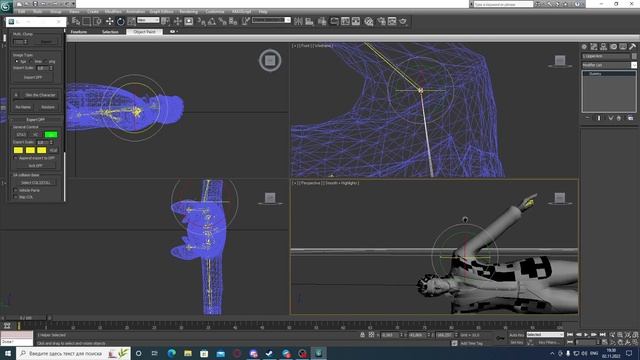This screenshot has height=360, width=640.
Task: Open the Perspective viewport label menu
Action: point(312,183)
